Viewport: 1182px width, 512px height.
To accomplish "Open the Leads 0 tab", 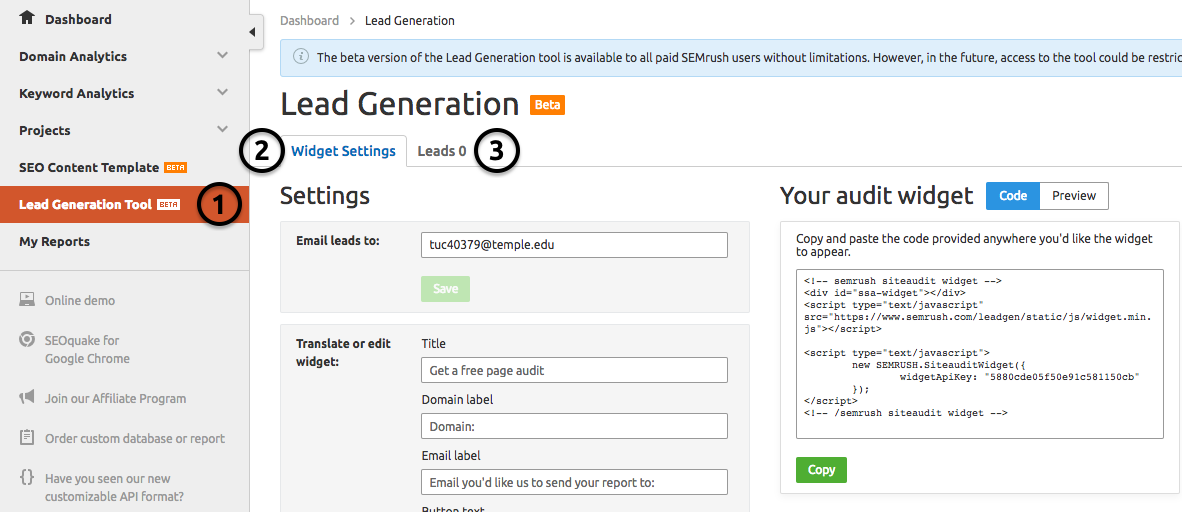I will (x=441, y=152).
